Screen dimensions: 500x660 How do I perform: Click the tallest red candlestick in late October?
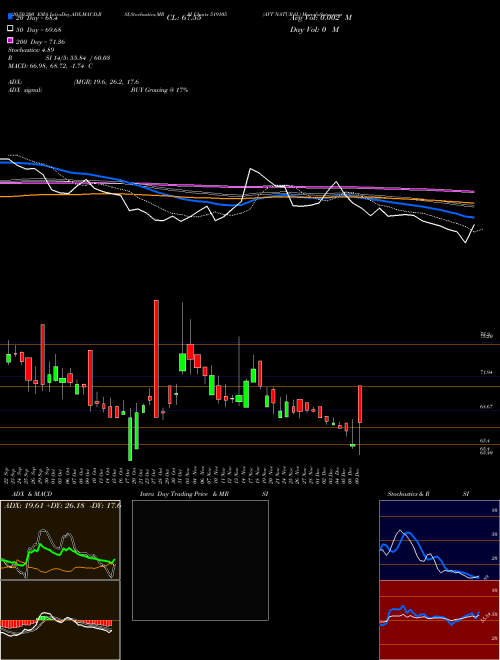(156, 359)
